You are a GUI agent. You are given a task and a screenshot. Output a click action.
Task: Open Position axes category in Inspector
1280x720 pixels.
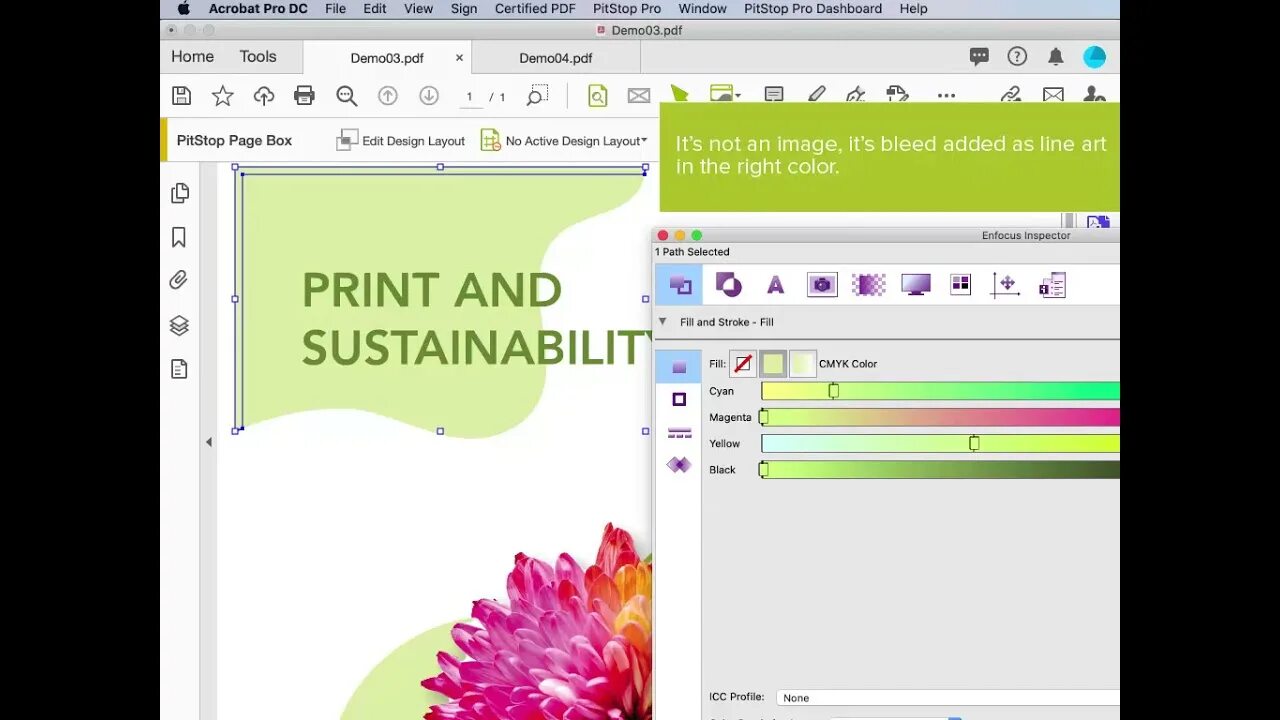coord(1005,285)
